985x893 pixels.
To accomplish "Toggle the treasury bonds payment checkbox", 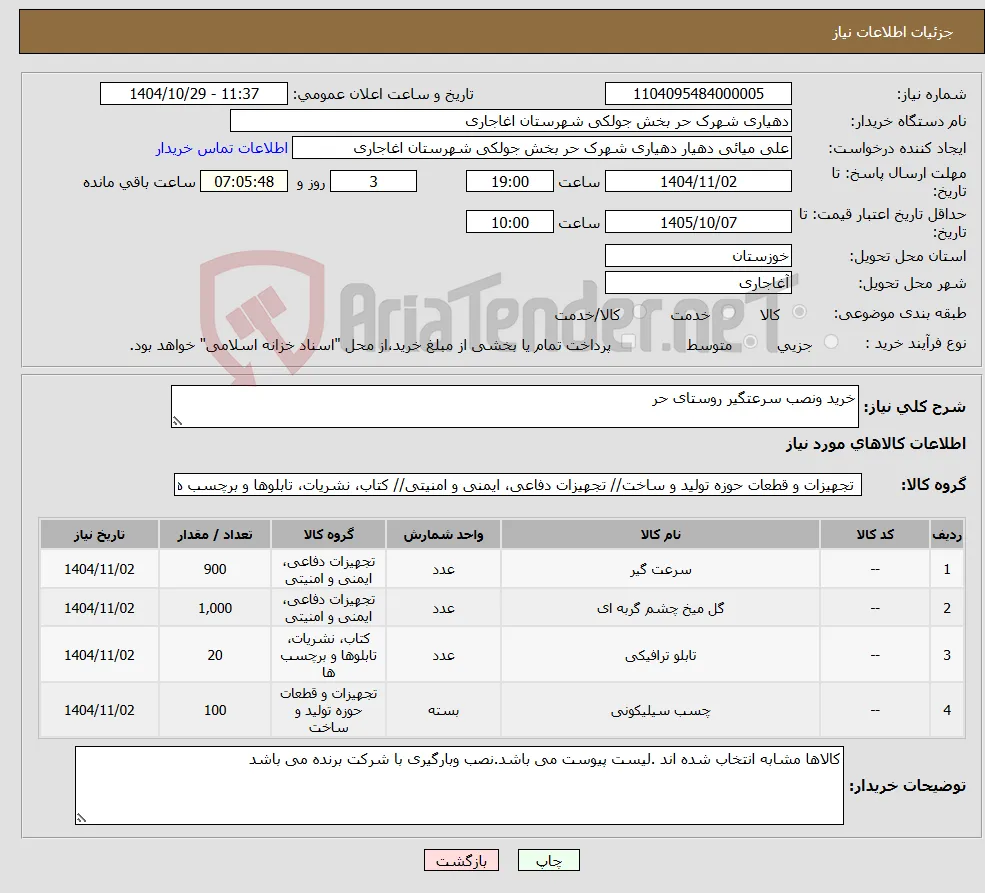I will coord(628,342).
